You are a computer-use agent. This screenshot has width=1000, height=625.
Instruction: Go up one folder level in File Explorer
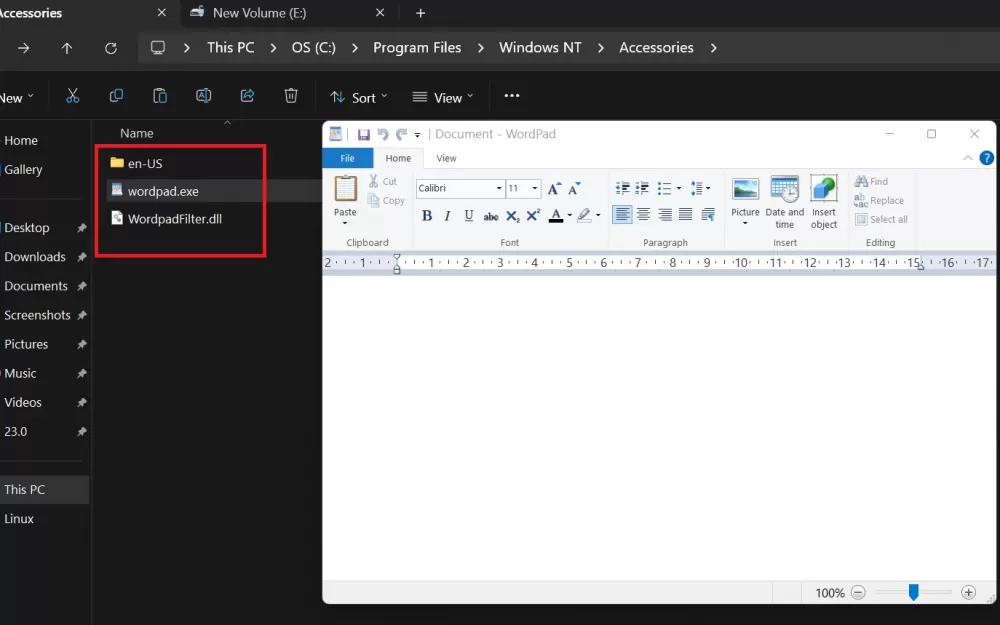coord(66,48)
